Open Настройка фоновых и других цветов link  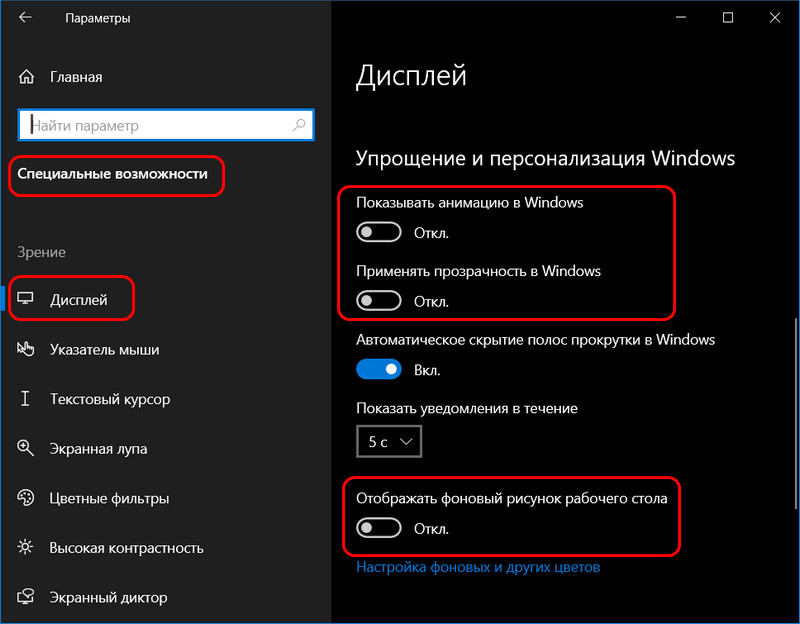click(x=478, y=567)
